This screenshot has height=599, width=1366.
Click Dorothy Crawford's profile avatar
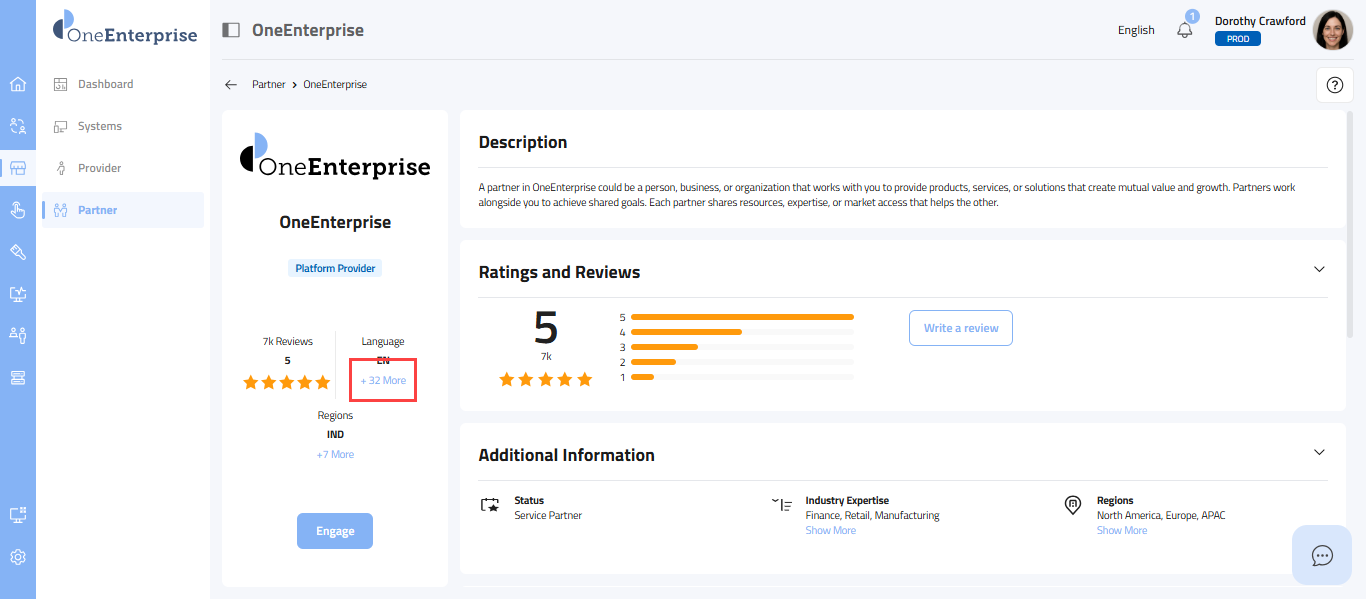[1332, 30]
